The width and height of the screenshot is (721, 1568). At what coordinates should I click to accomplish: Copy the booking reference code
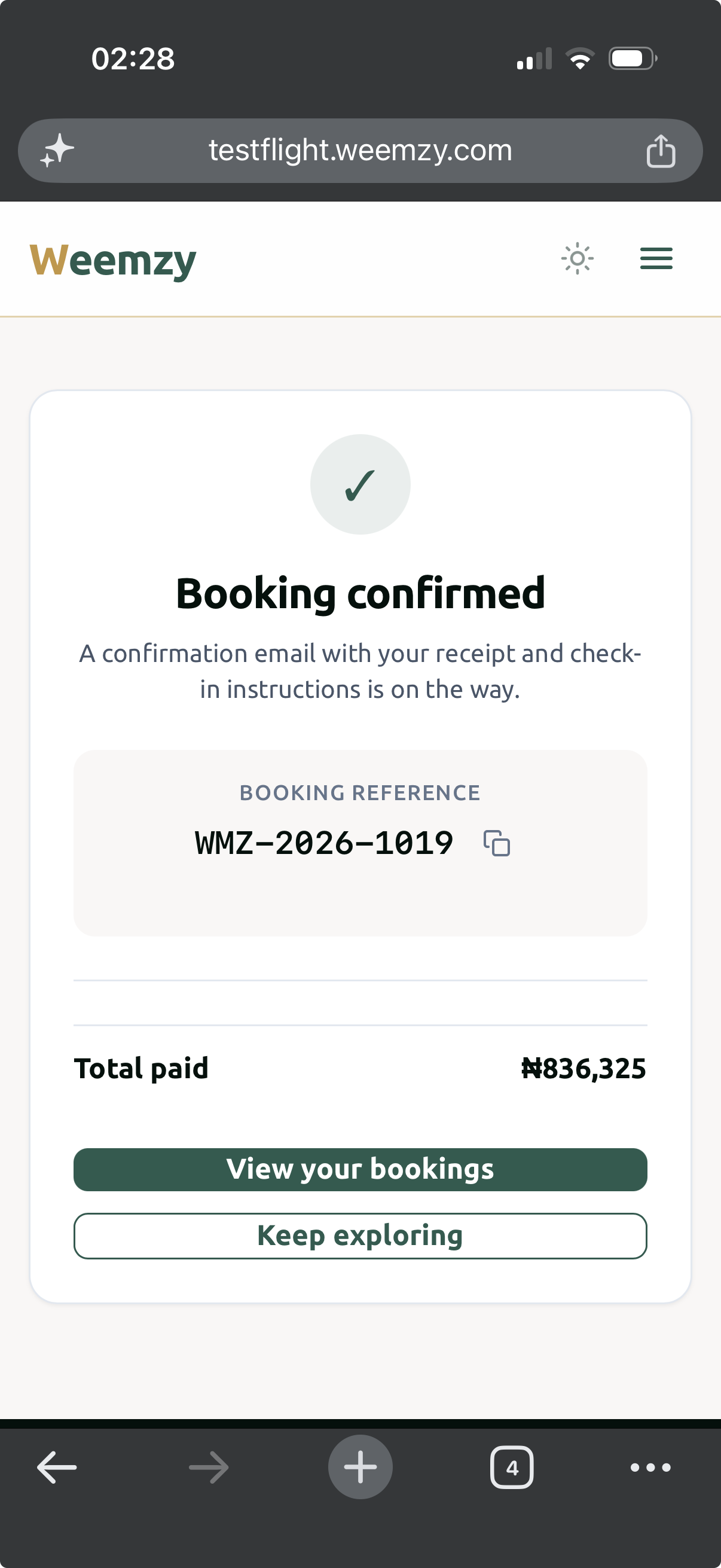pyautogui.click(x=496, y=843)
